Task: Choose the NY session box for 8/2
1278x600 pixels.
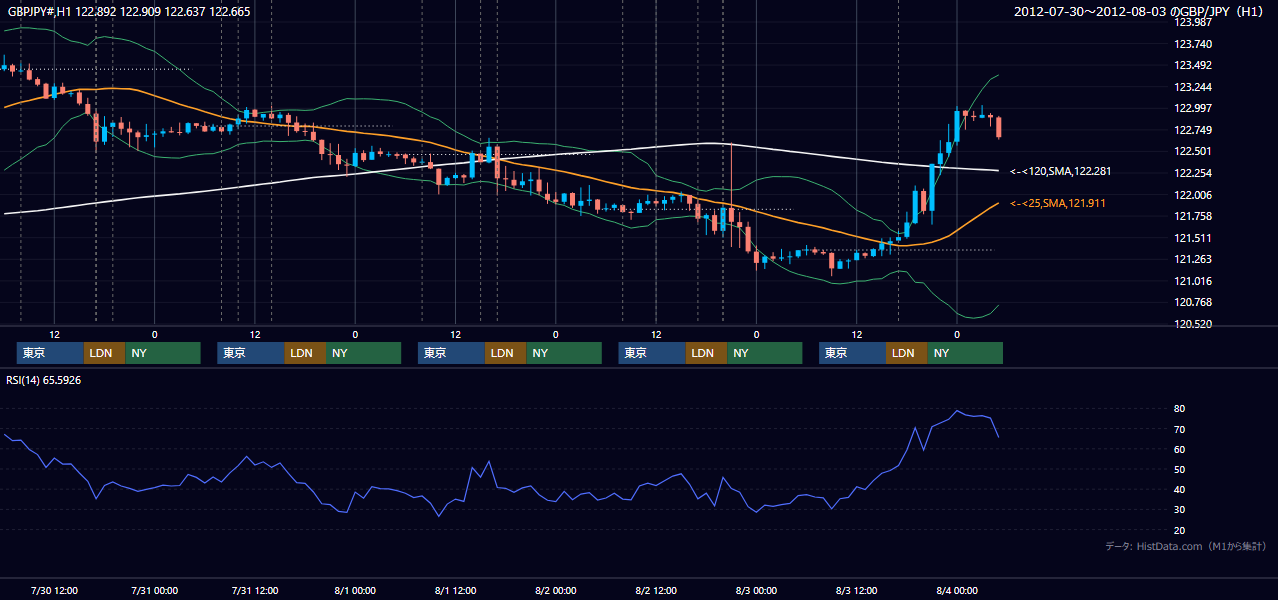Action: [x=765, y=353]
